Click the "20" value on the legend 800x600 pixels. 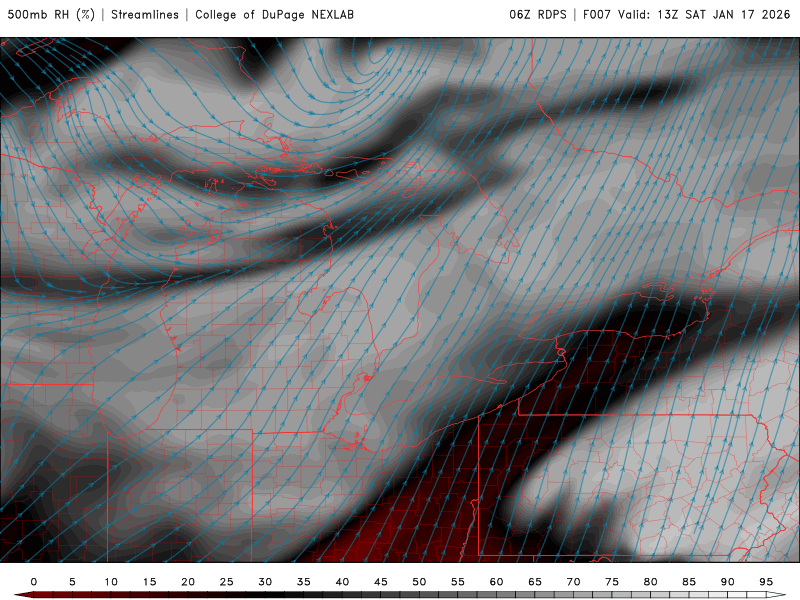[188, 582]
